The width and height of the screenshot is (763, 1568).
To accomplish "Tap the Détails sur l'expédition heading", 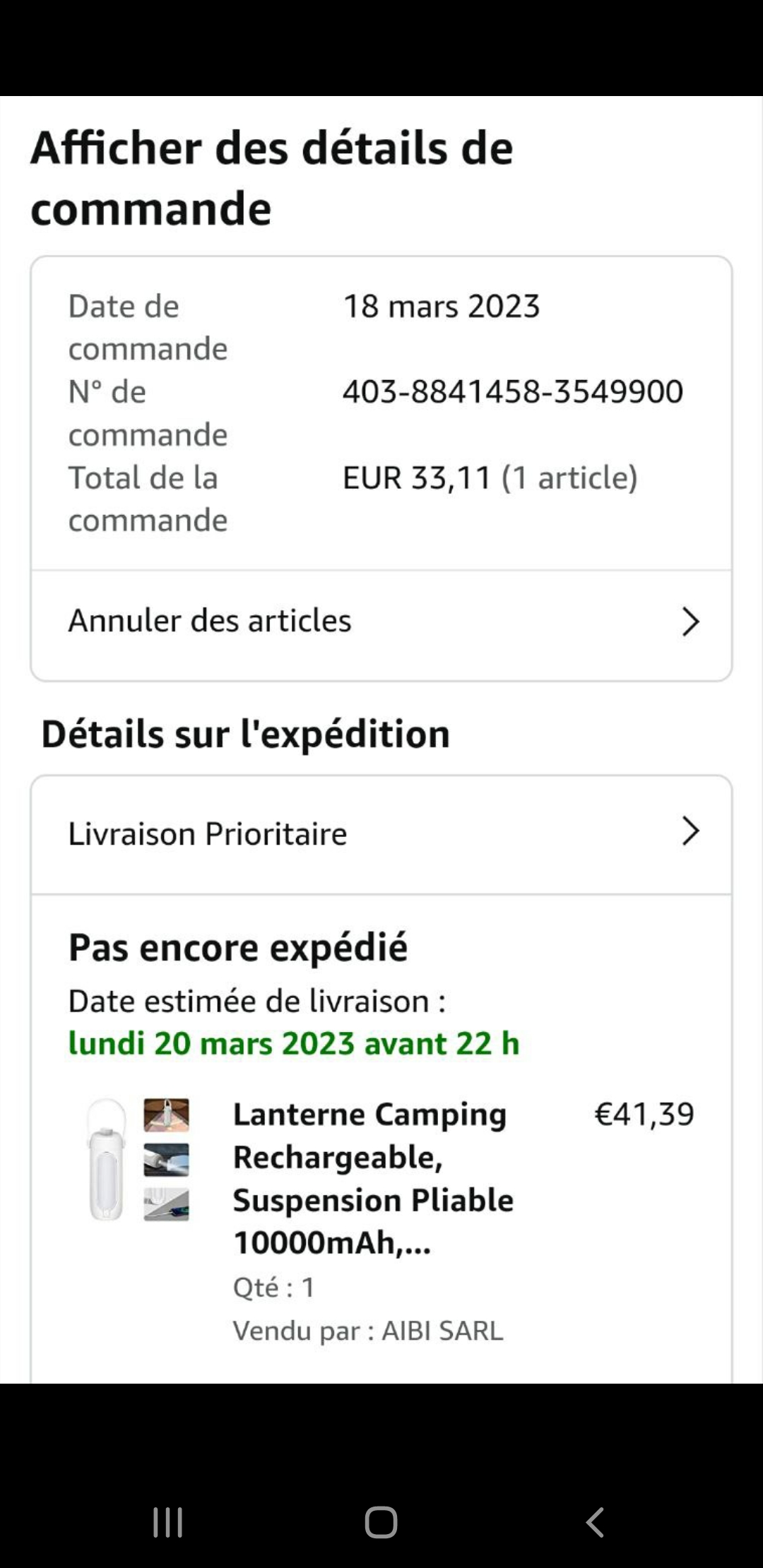I will [x=245, y=733].
